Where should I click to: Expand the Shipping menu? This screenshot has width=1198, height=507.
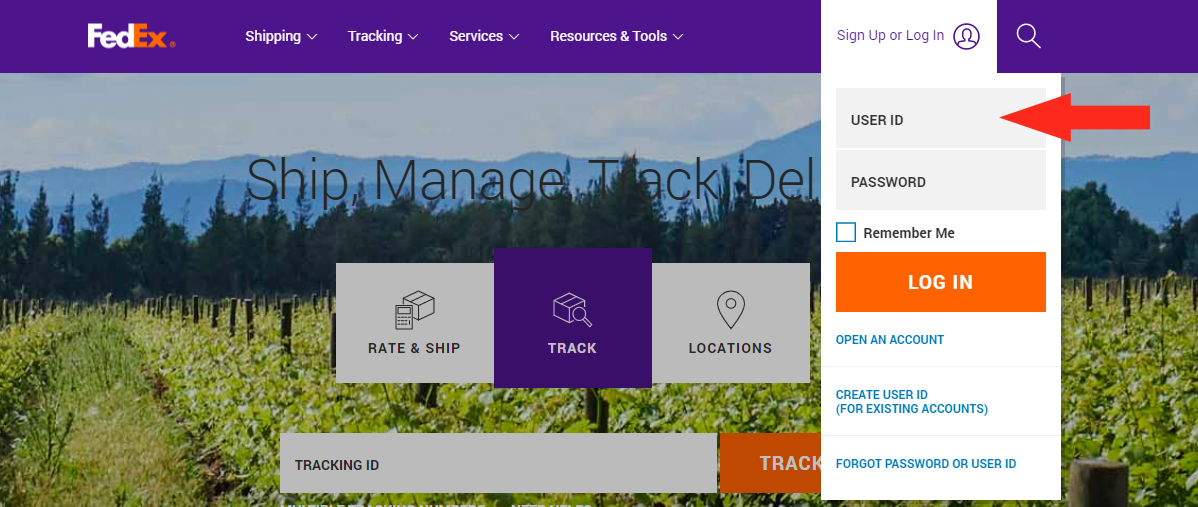click(281, 36)
